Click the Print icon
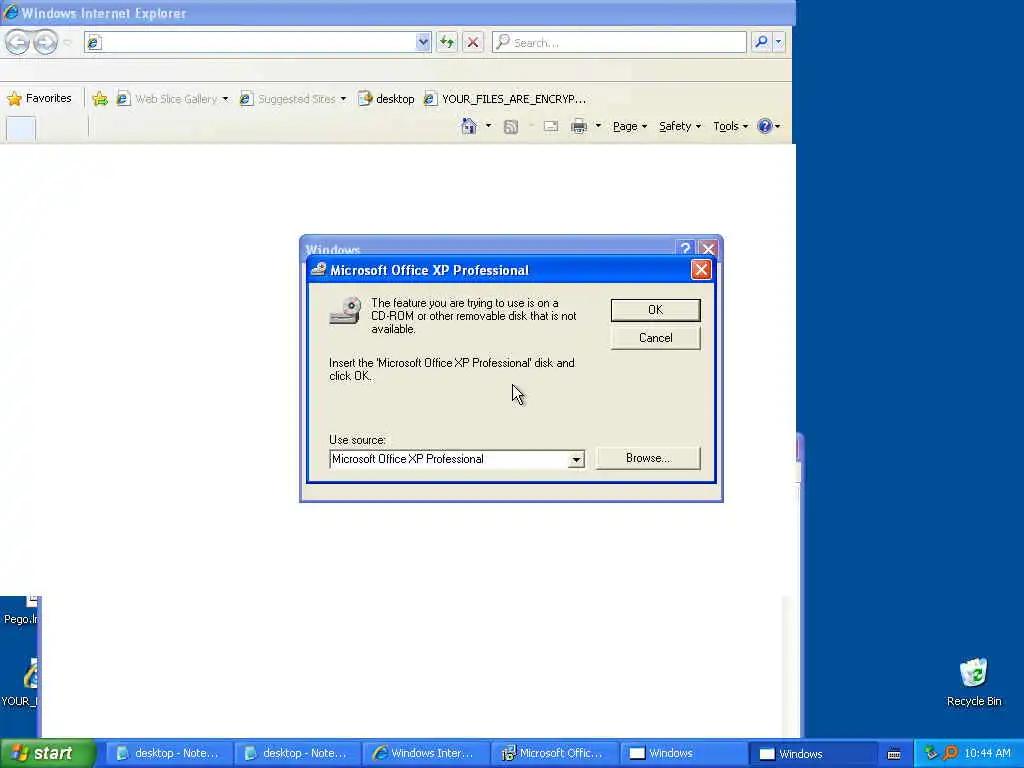1024x768 pixels. (579, 126)
